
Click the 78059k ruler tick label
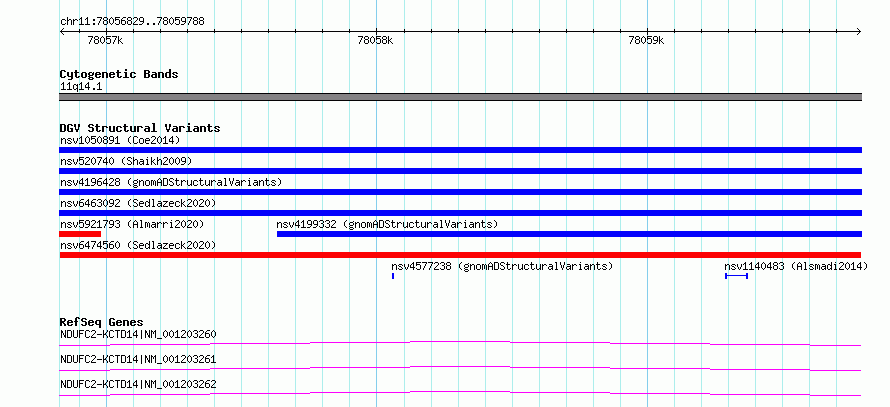tap(646, 41)
